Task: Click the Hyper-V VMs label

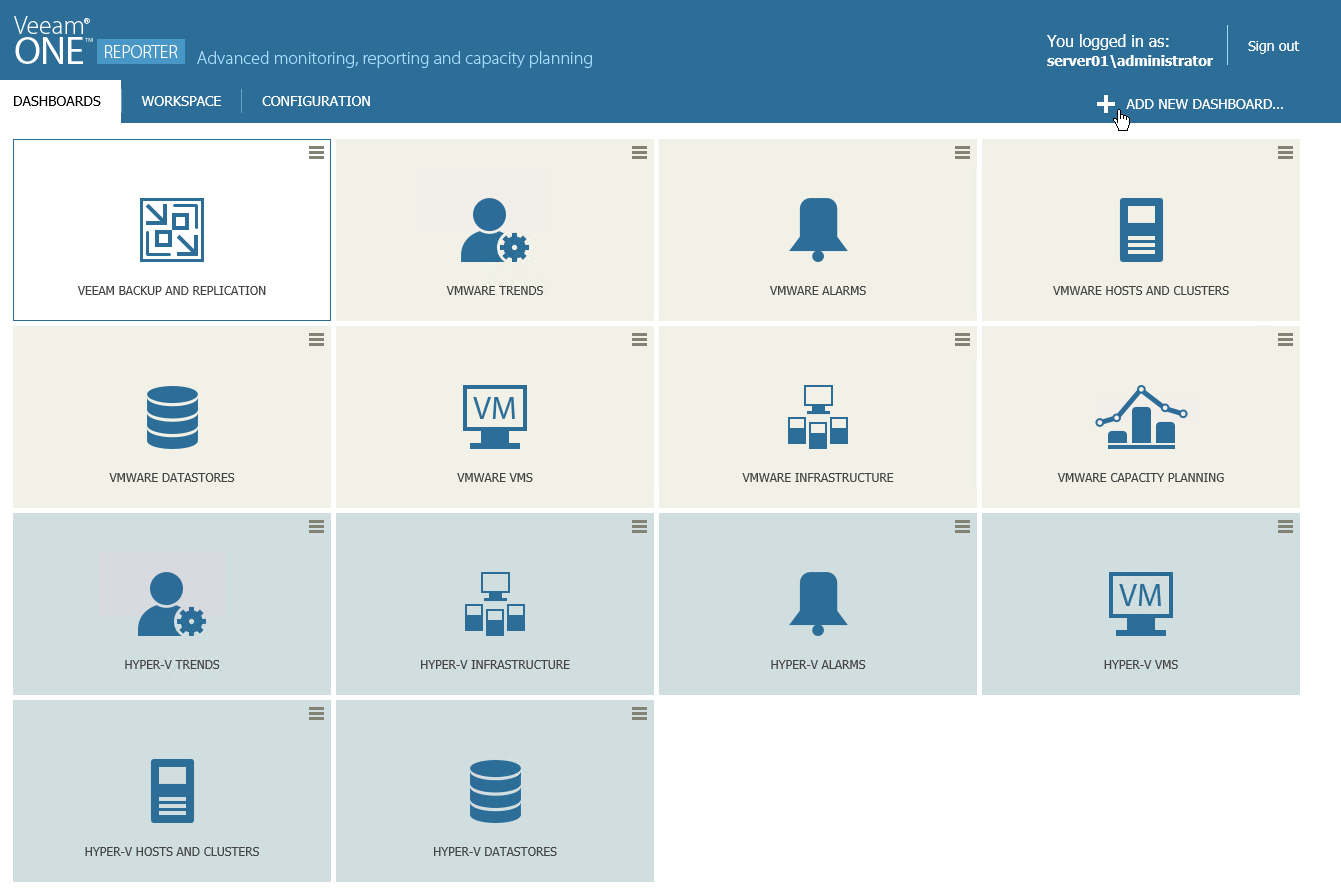Action: point(1141,665)
